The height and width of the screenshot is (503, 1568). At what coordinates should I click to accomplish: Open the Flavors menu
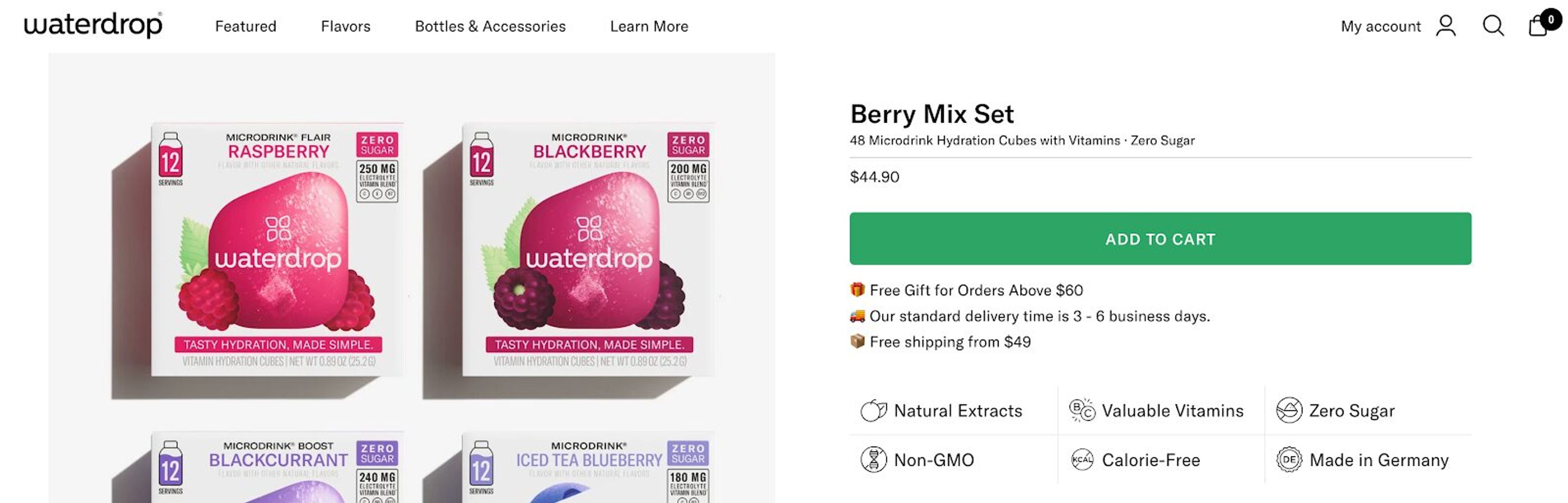coord(346,26)
